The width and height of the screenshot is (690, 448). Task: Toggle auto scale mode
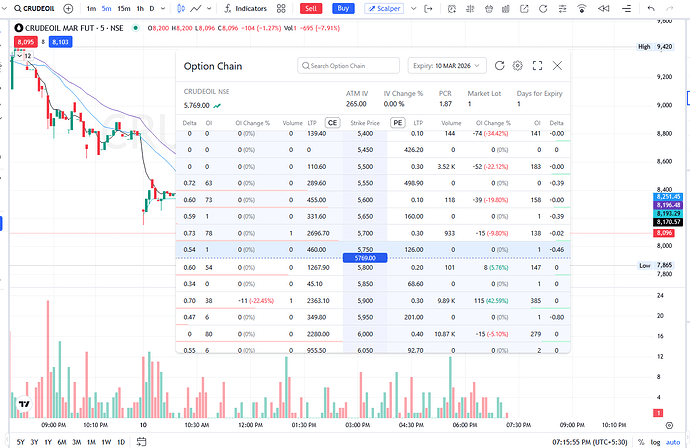click(x=673, y=442)
